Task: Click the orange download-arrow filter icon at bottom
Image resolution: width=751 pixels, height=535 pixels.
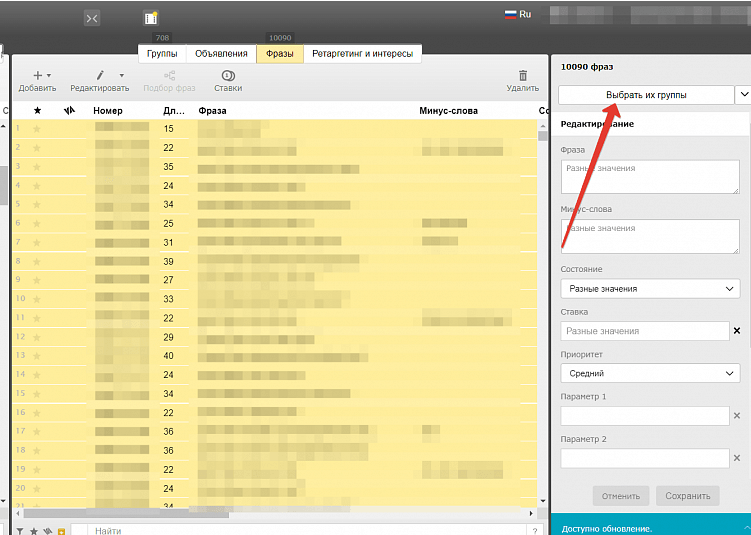Action: tap(61, 531)
